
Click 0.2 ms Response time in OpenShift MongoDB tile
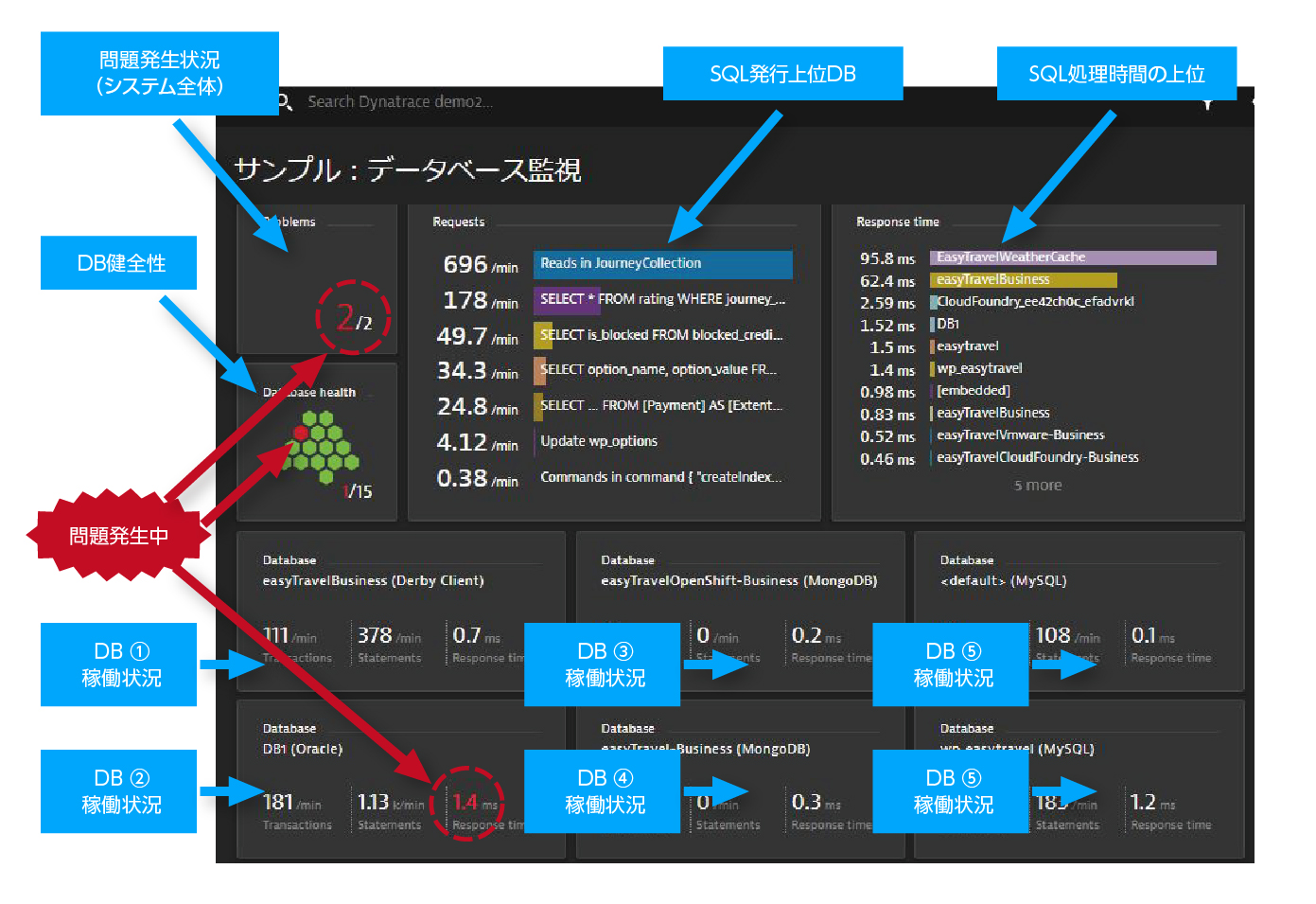point(831,645)
